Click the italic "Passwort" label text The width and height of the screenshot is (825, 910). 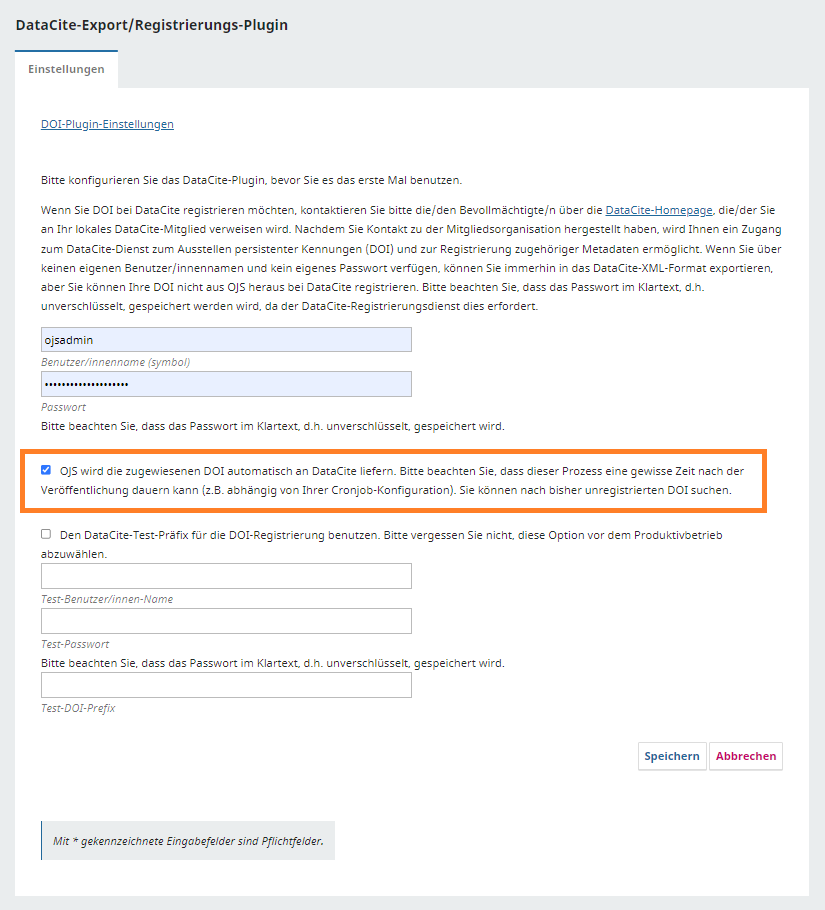[x=63, y=407]
